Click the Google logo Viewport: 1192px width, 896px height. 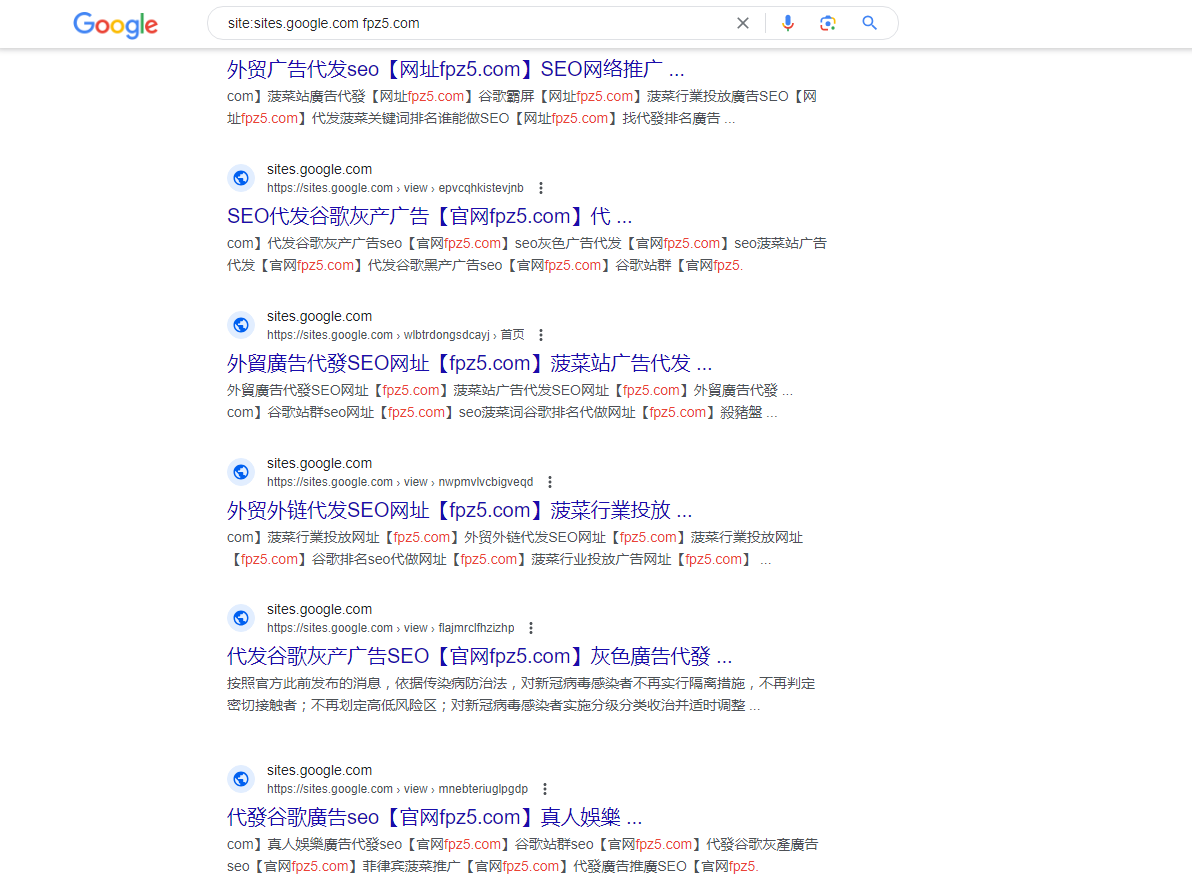click(x=116, y=24)
